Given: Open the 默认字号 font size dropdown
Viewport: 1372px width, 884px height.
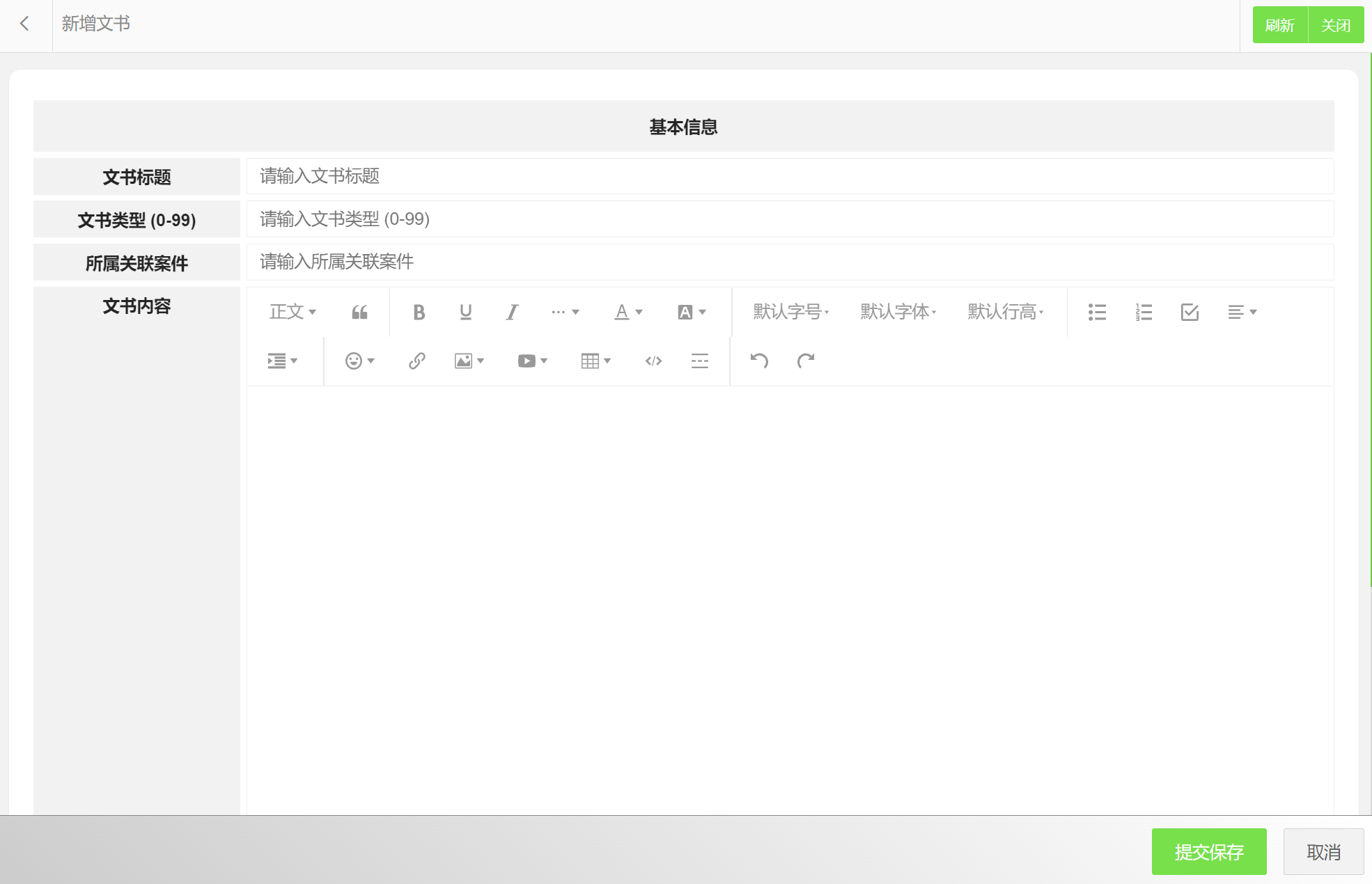Looking at the screenshot, I should (790, 312).
